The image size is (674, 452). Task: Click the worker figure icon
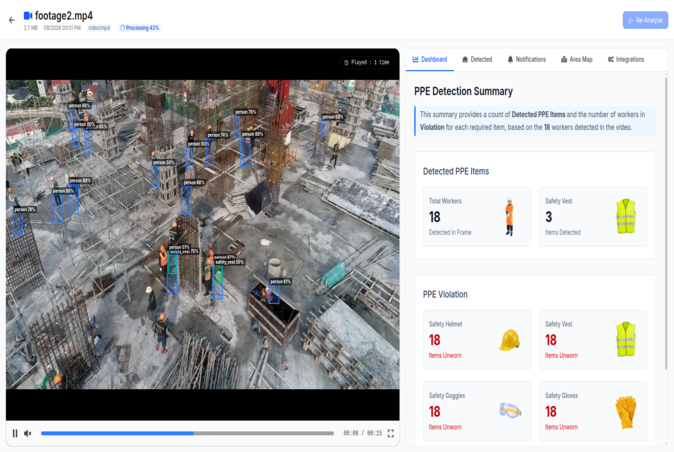pos(509,217)
